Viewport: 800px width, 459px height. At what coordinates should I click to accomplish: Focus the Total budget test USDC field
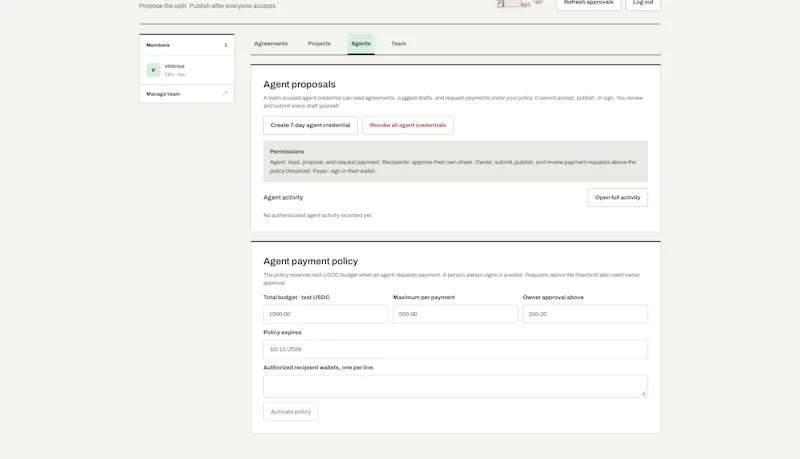click(326, 314)
